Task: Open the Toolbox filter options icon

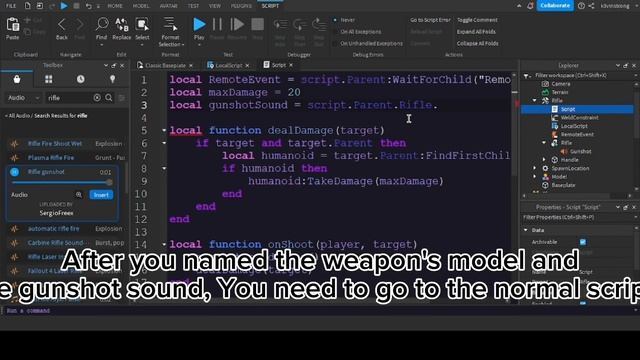Action: pos(122,98)
